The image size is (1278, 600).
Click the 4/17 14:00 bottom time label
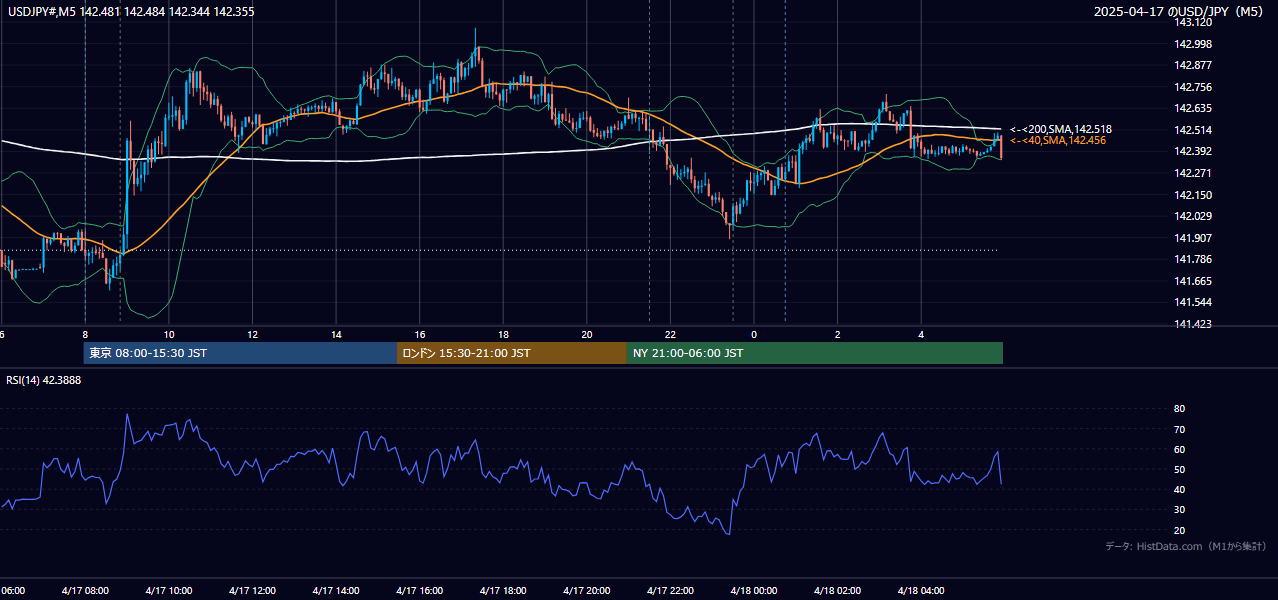[335, 590]
